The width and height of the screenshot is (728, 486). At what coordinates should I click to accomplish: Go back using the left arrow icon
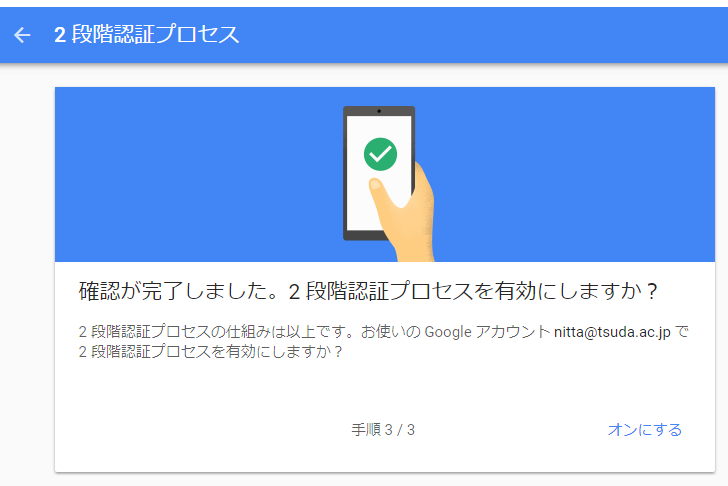(22, 35)
